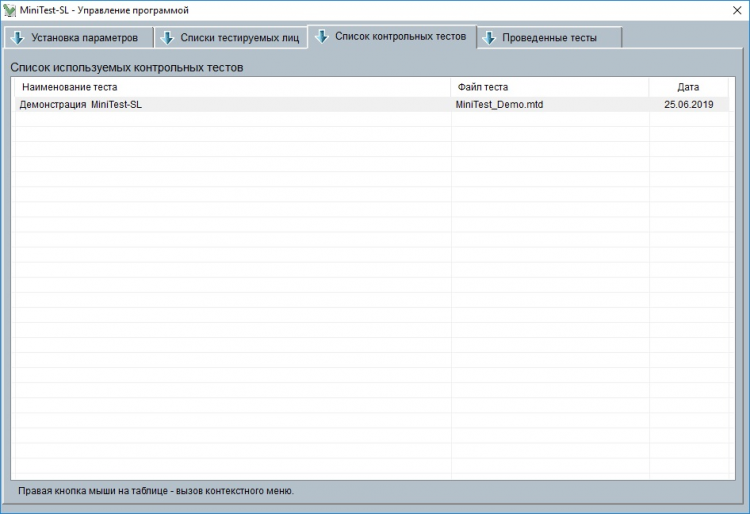
Task: Switch to Списки тестируемых лиц tab
Action: pos(231,38)
